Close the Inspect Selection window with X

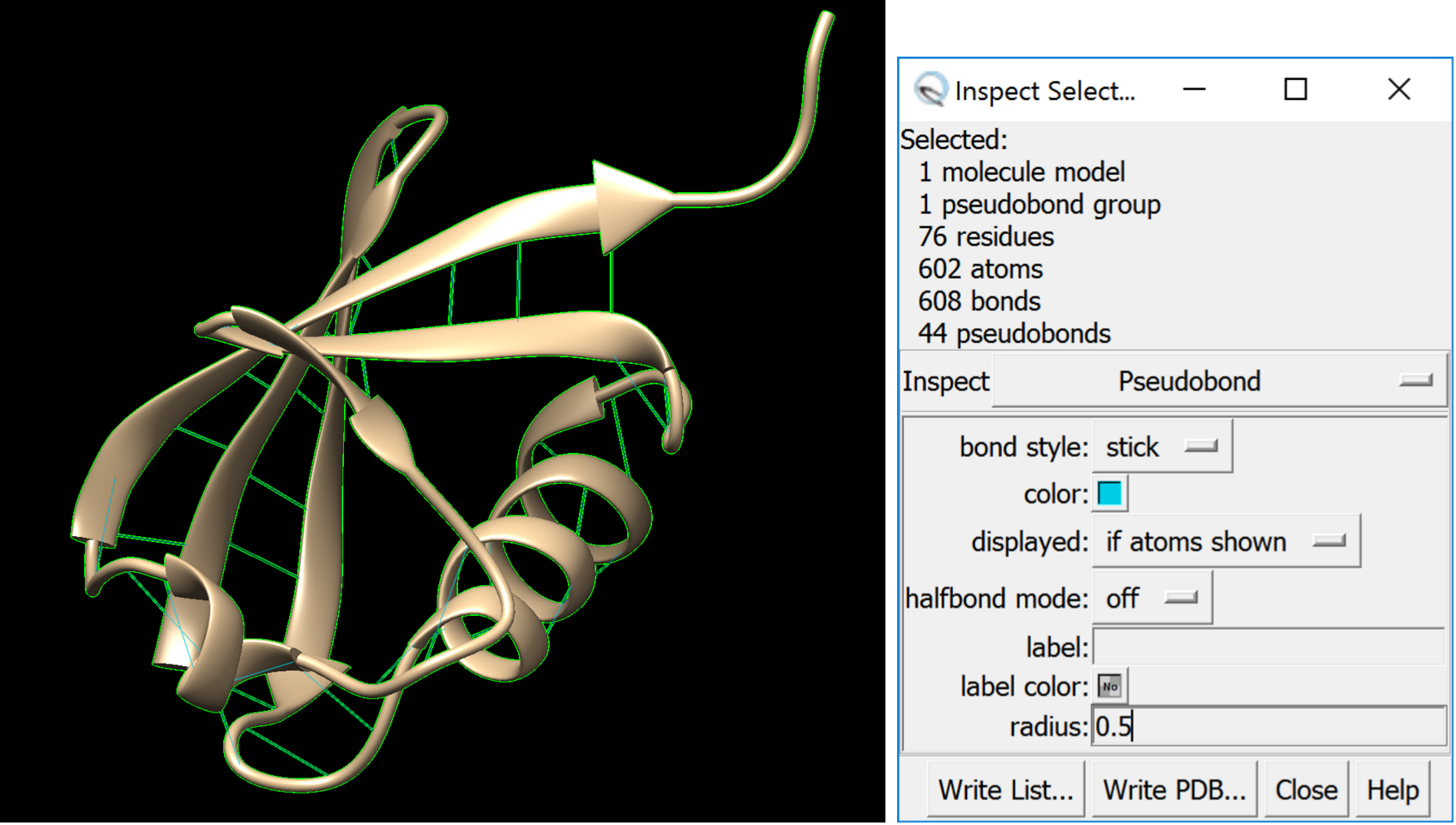coord(1399,89)
